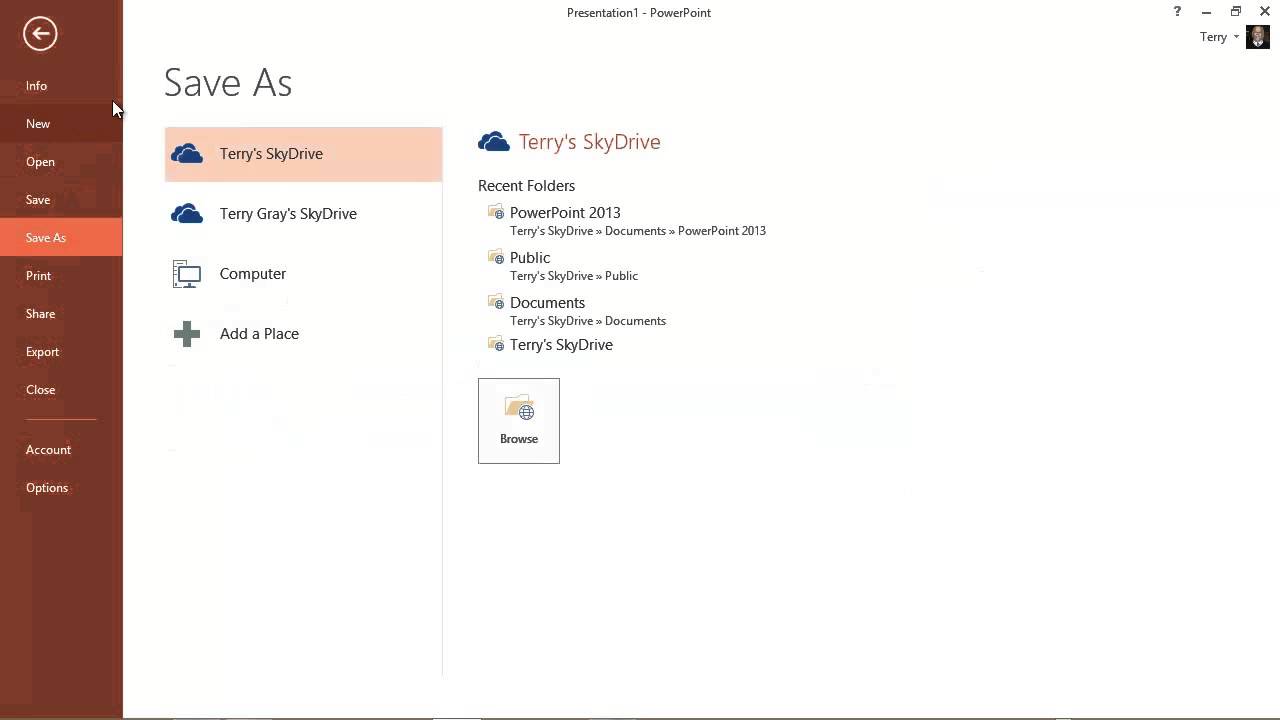Click the path "Terry's SkyDrive » Documents"
This screenshot has width=1280, height=720.
[x=588, y=321]
